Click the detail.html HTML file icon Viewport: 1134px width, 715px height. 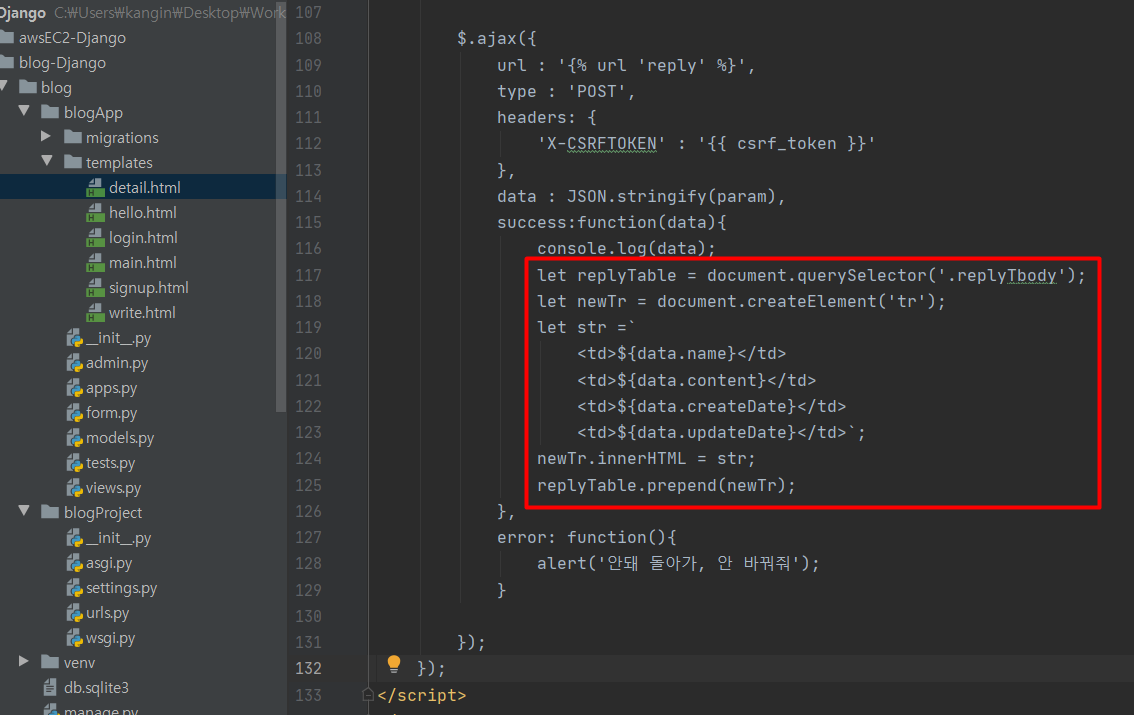(x=95, y=188)
